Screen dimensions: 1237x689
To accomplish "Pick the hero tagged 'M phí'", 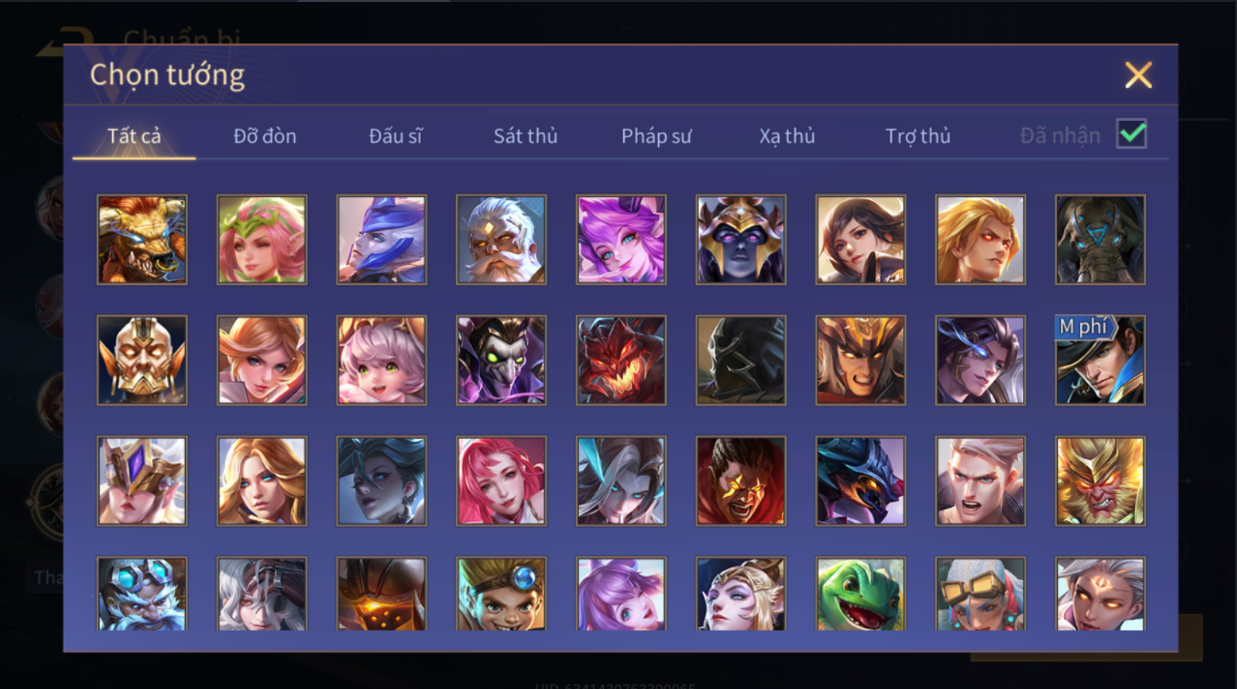I will (1100, 360).
